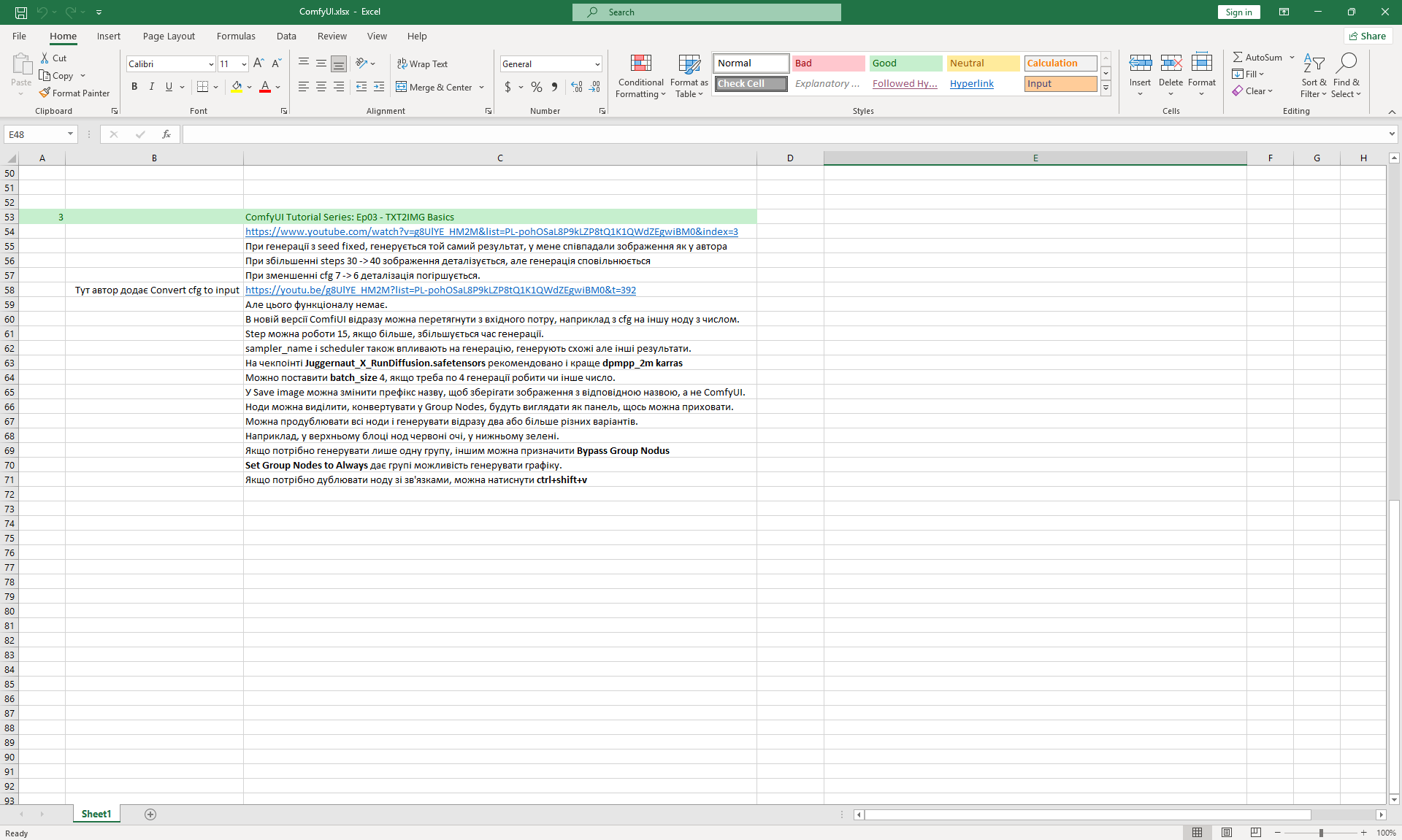Viewport: 1402px width, 840px height.
Task: Expand the Name Box dropdown arrow
Action: point(70,134)
